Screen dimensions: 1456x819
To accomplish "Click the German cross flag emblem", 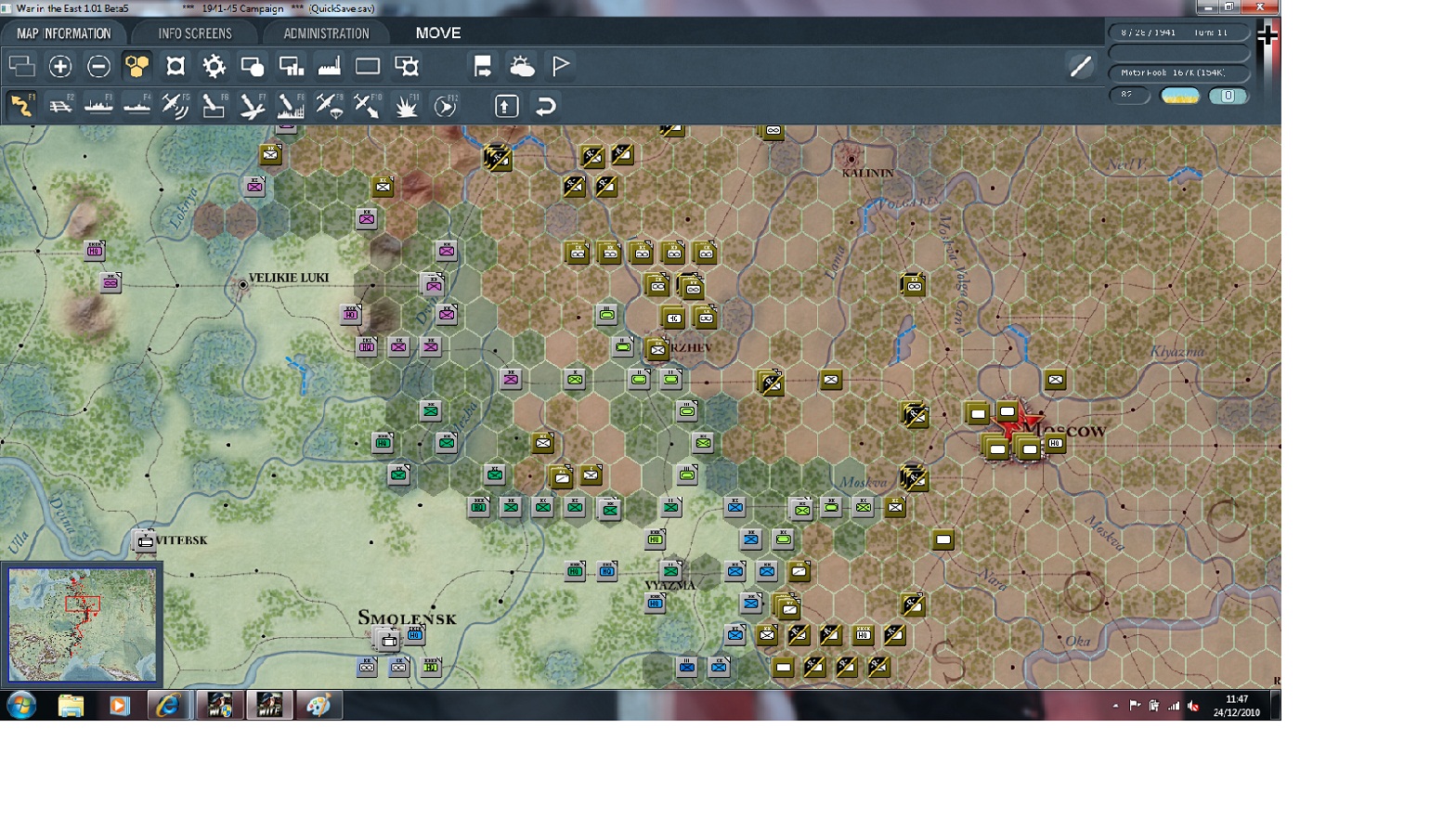I will (x=1267, y=35).
